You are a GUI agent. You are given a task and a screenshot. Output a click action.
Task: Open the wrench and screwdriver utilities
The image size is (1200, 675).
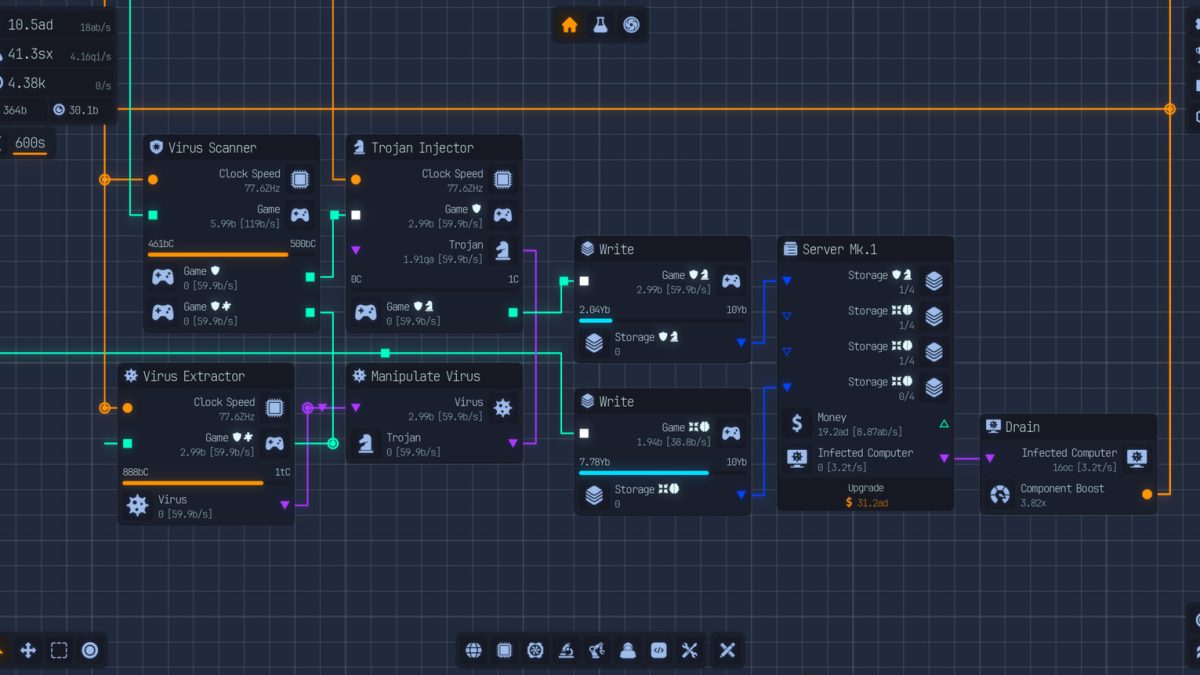(689, 651)
